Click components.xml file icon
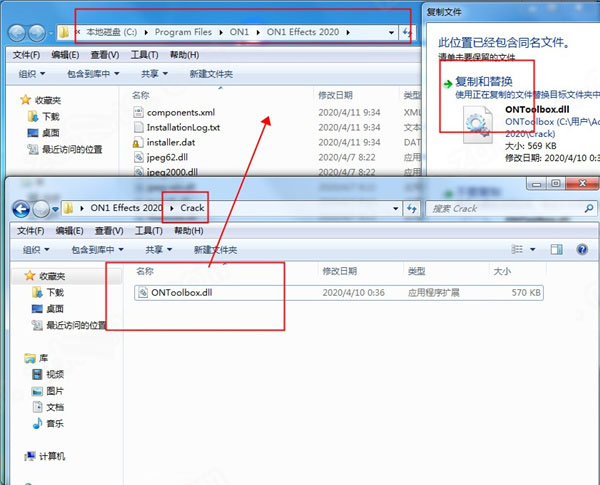The image size is (600, 485). pyautogui.click(x=138, y=112)
